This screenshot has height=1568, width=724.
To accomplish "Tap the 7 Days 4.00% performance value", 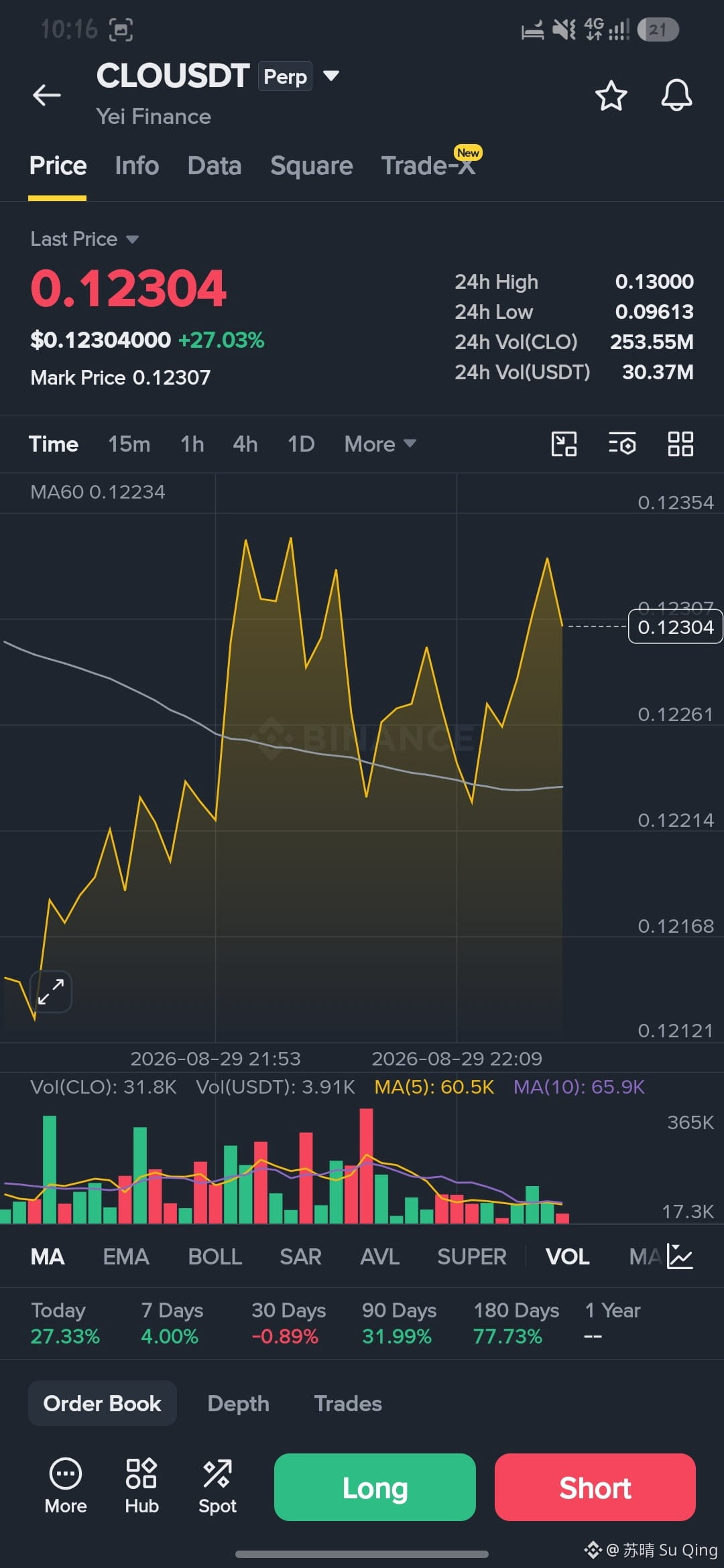I will point(170,1336).
